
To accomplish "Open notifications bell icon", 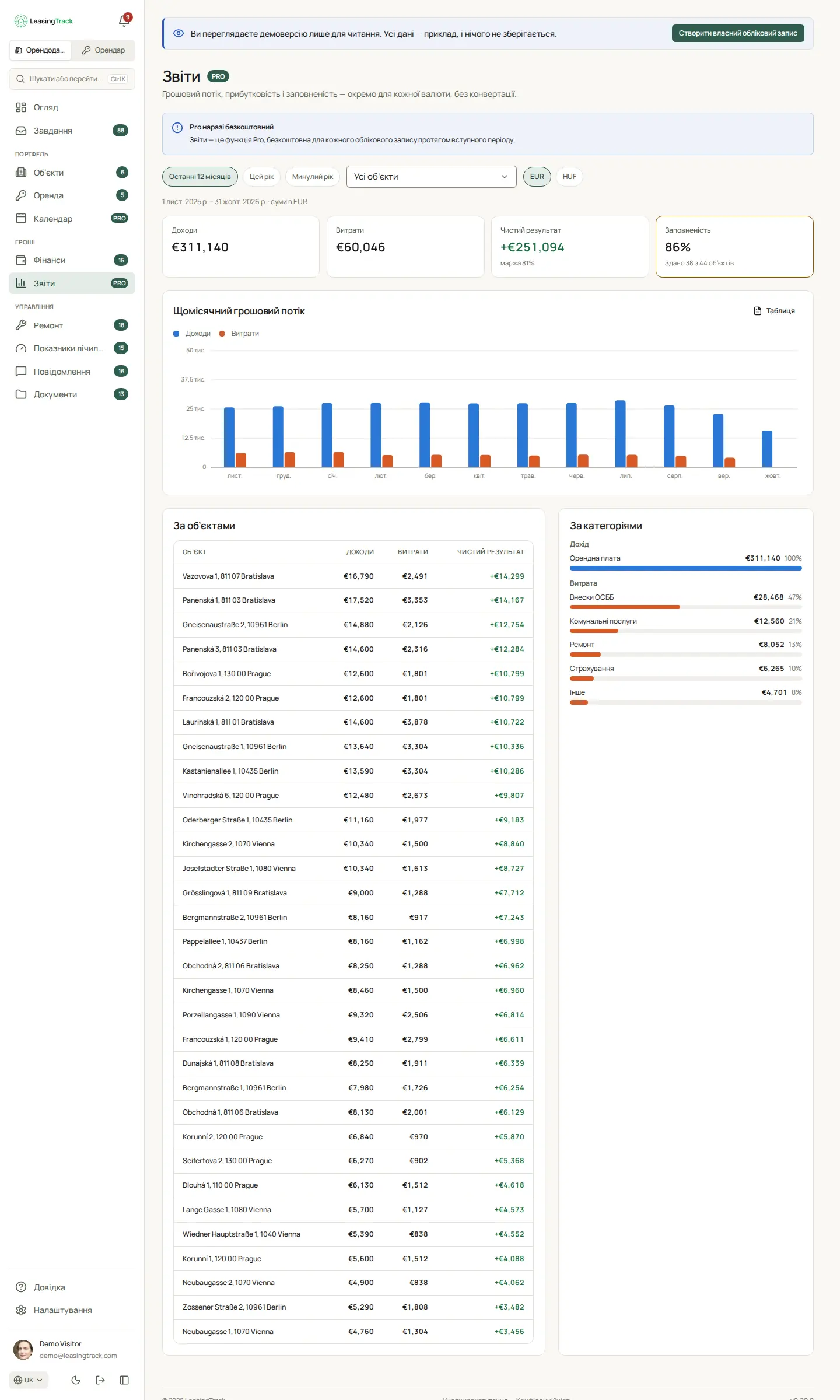I will (x=124, y=21).
